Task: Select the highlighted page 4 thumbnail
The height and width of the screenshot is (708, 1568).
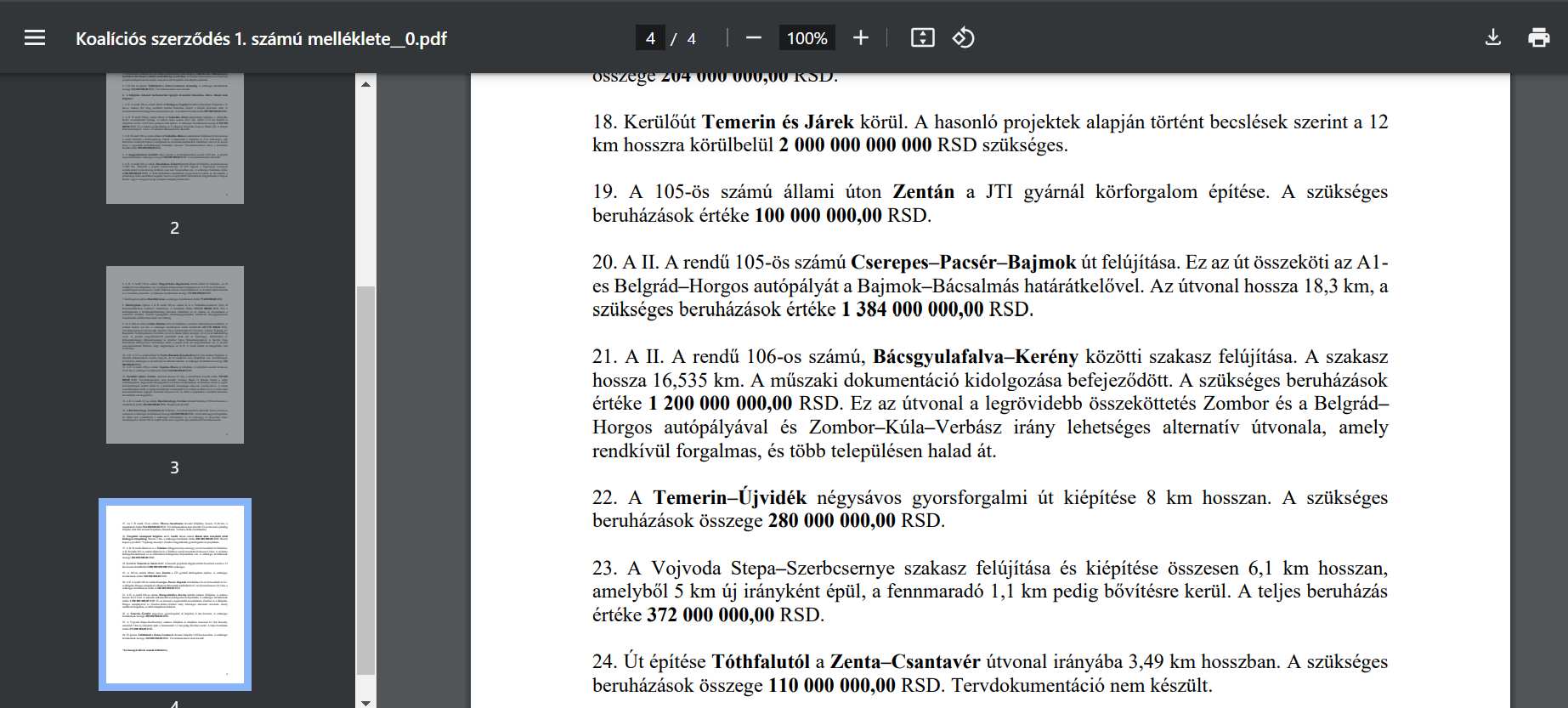Action: 174,593
